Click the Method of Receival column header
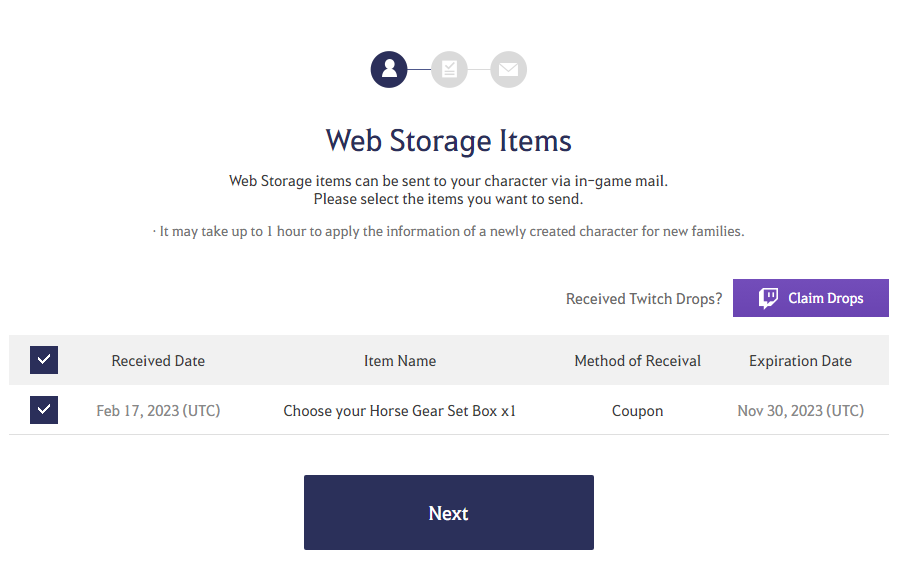 [637, 361]
